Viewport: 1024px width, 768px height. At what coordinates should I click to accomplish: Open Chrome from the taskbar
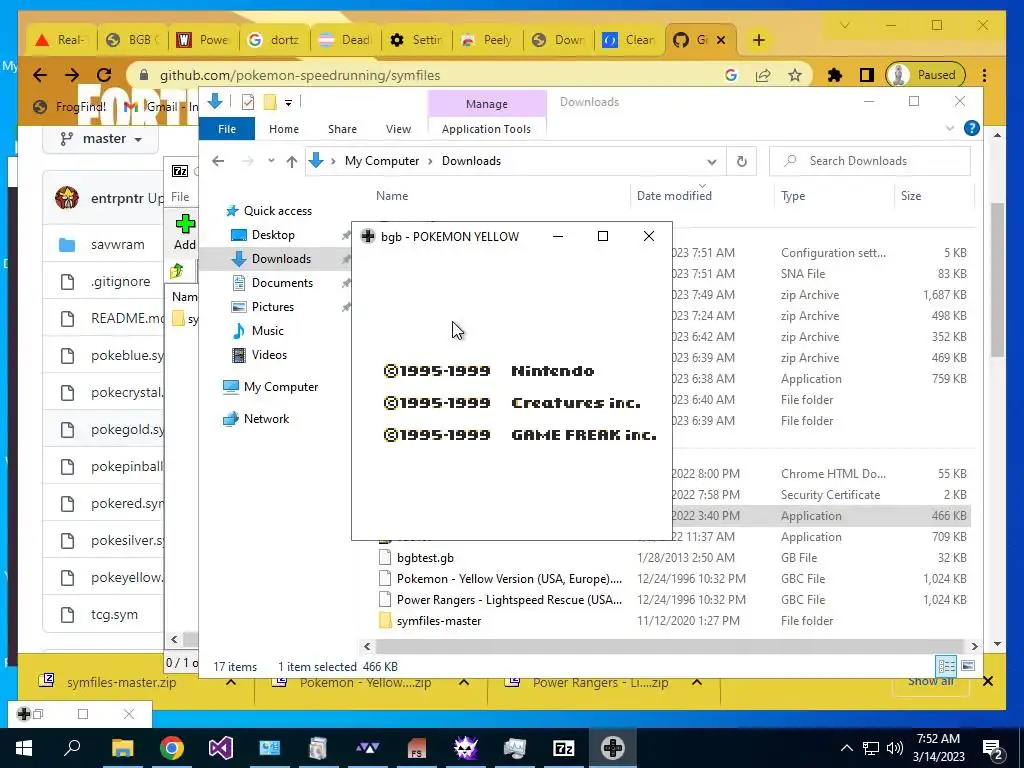[171, 748]
